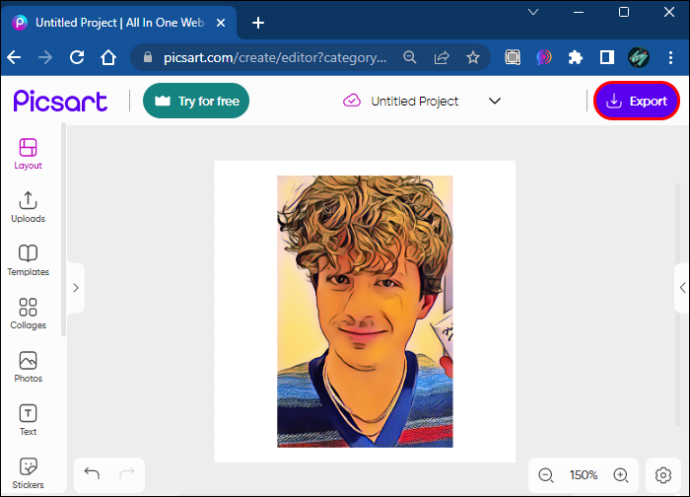Image resolution: width=690 pixels, height=497 pixels.
Task: Click the canvas vertical scrollbar
Action: [x=677, y=305]
